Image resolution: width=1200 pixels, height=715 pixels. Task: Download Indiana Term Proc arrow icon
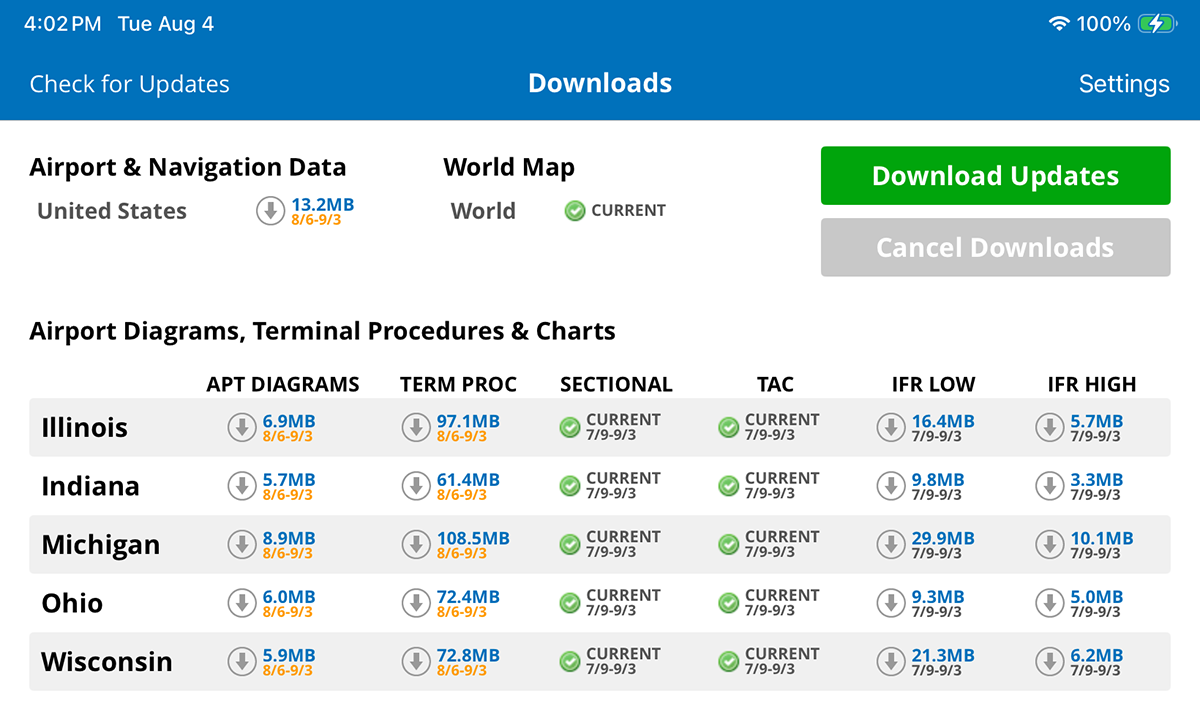pos(416,487)
